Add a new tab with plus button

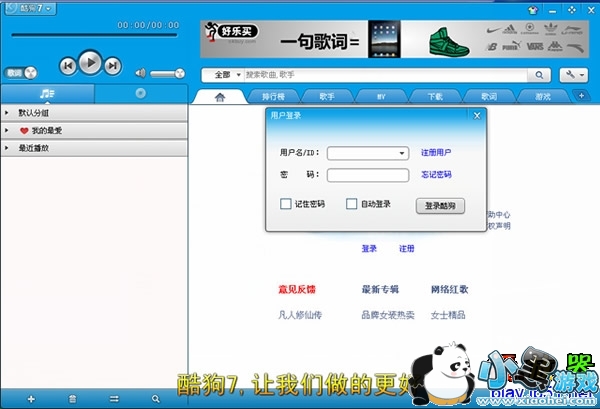581,96
